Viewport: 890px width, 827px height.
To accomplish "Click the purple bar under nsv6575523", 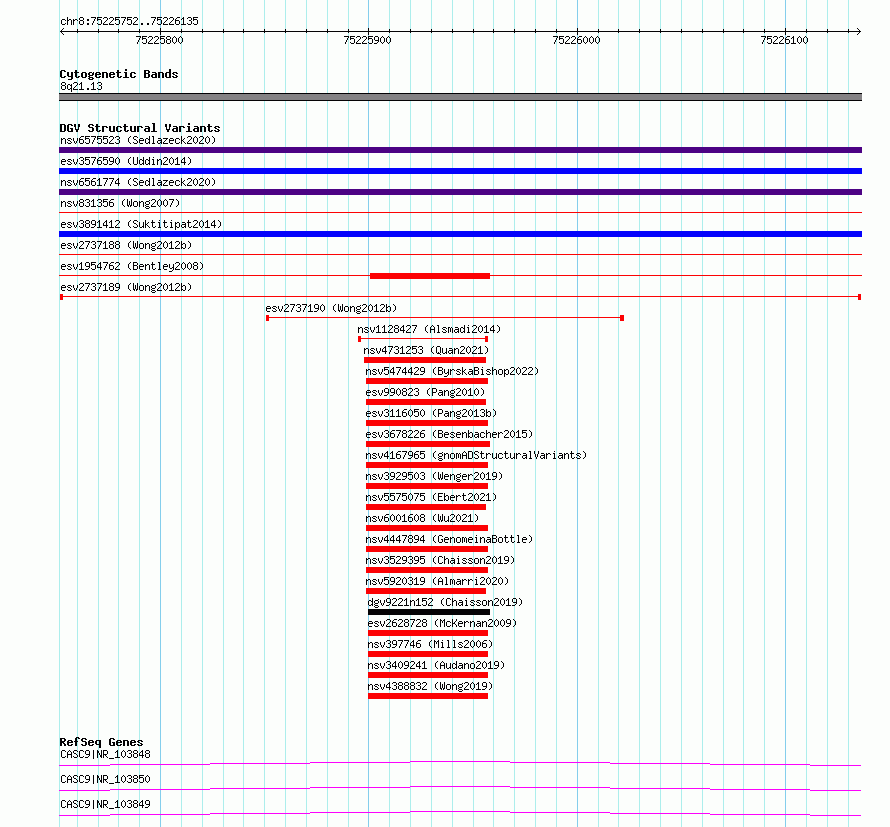I will [x=460, y=150].
